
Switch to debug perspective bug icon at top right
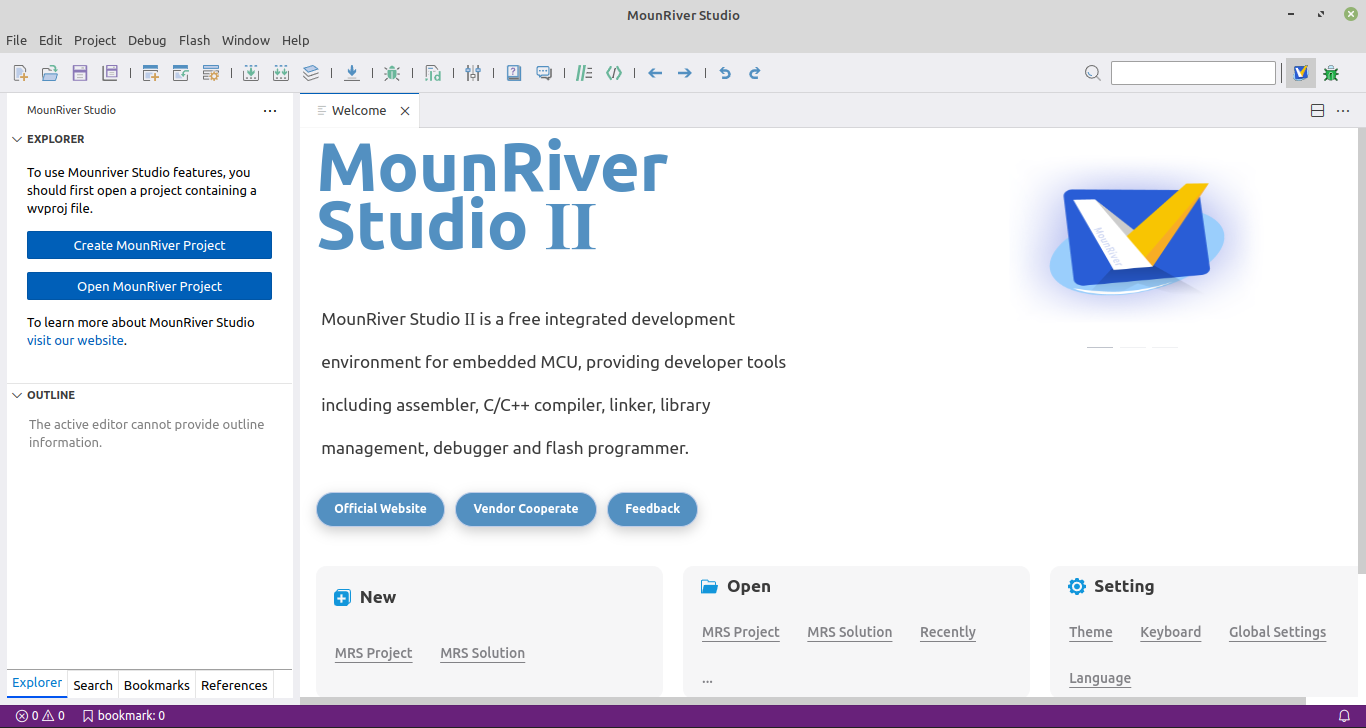[1331, 73]
